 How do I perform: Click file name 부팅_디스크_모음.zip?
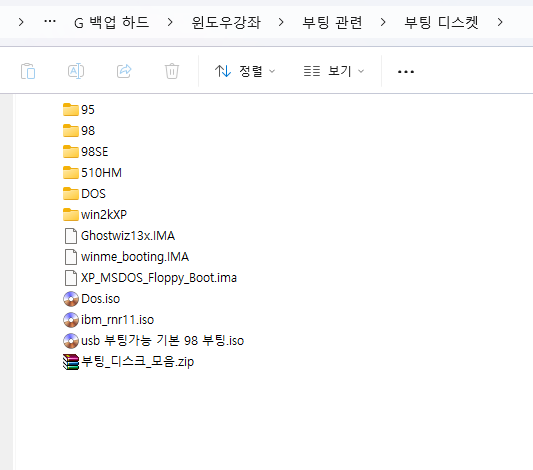click(x=138, y=362)
